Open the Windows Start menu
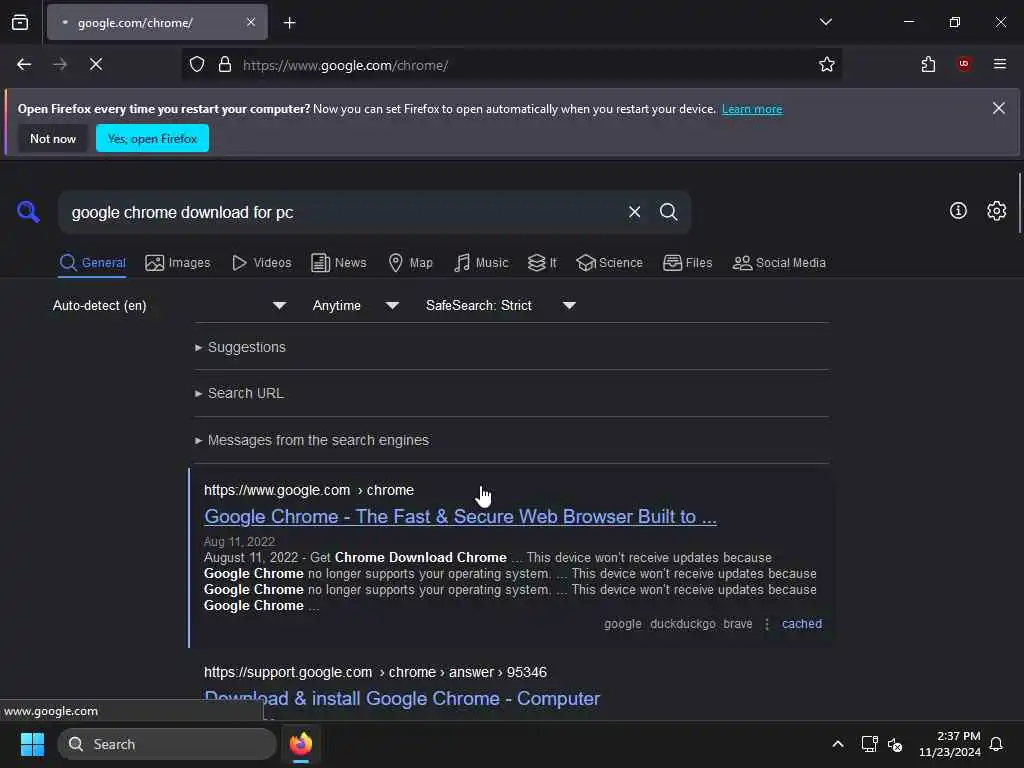Screen dimensions: 1024x768 click(32, 744)
